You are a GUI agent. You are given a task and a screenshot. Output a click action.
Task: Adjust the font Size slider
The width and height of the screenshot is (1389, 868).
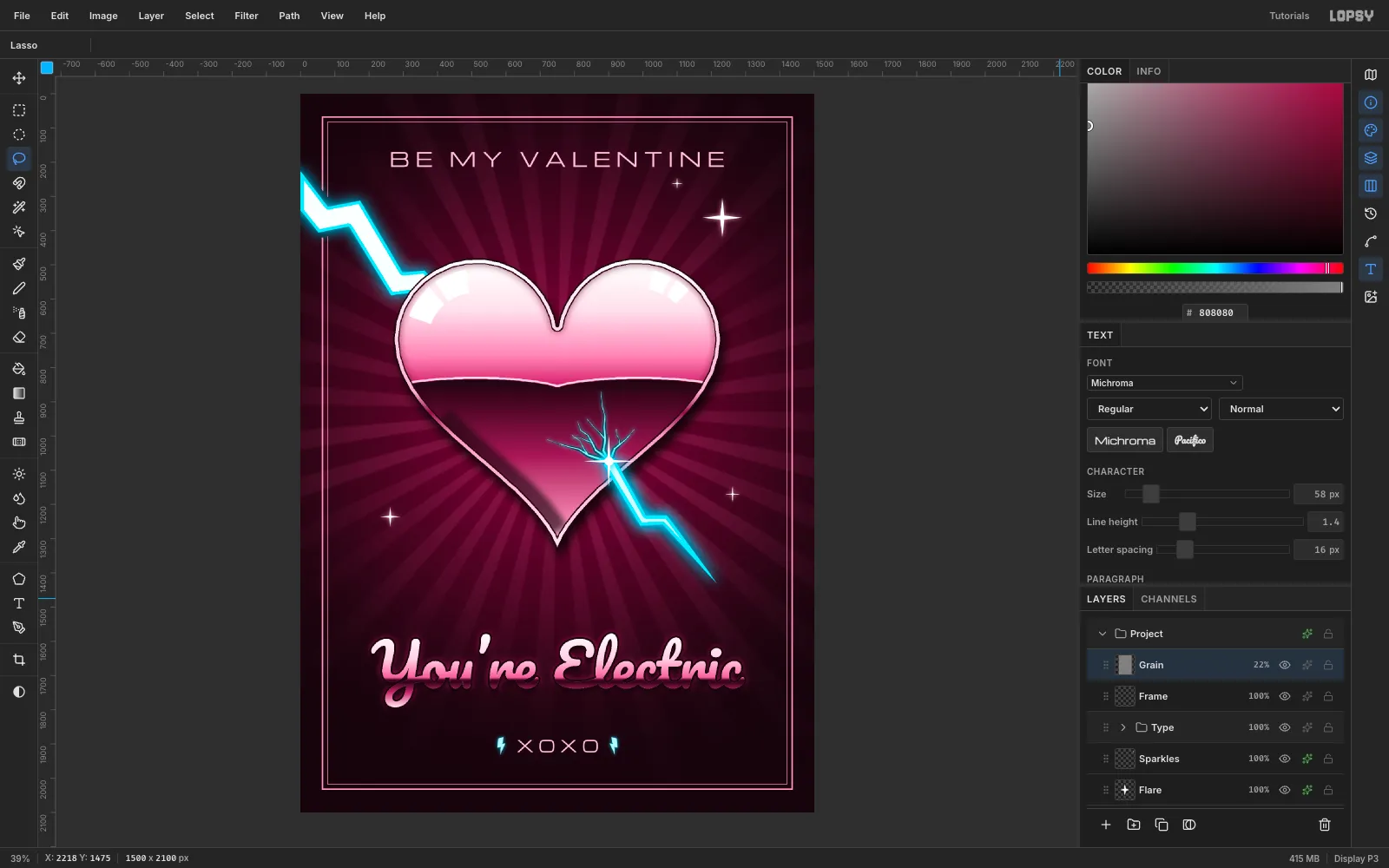pyautogui.click(x=1207, y=494)
